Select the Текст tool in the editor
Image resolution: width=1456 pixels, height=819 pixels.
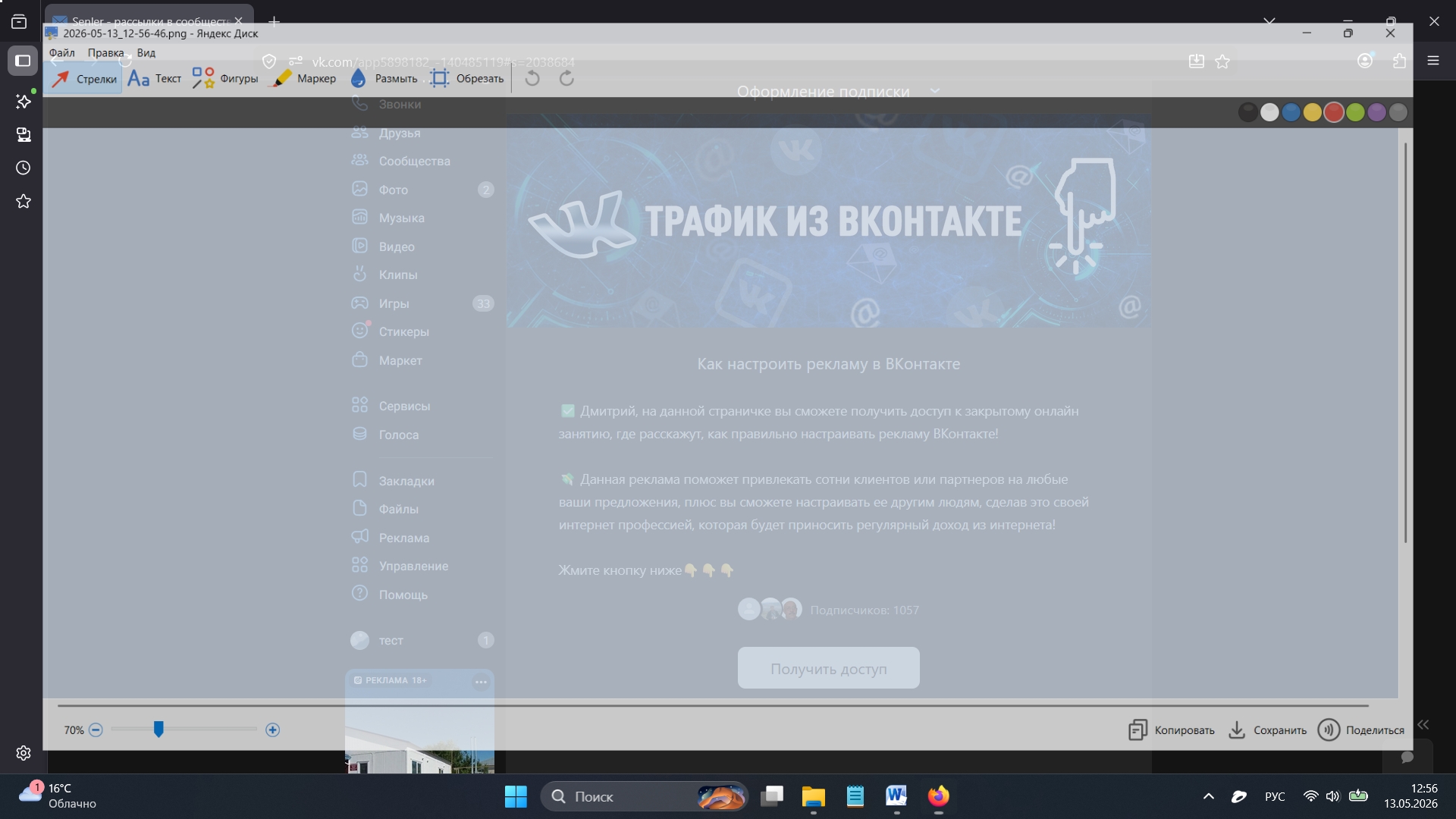(x=155, y=79)
